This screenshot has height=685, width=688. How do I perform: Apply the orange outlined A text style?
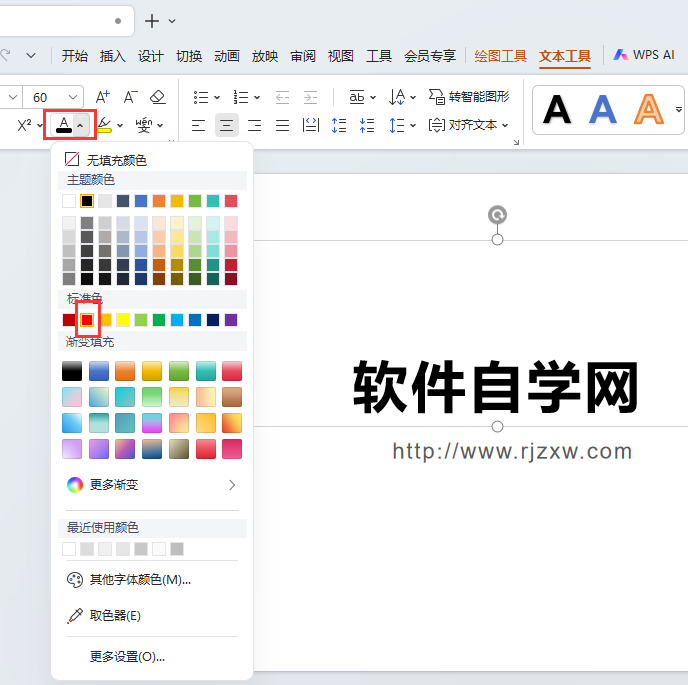tap(649, 110)
